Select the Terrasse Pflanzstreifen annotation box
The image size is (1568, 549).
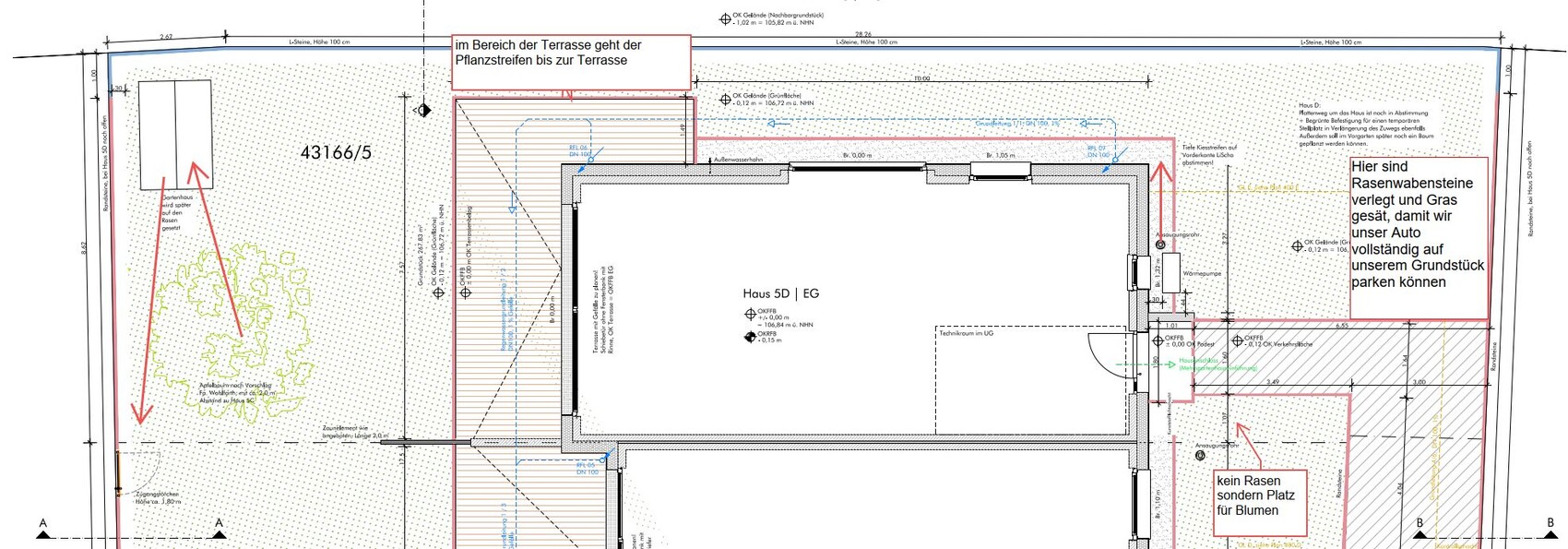coord(571,62)
